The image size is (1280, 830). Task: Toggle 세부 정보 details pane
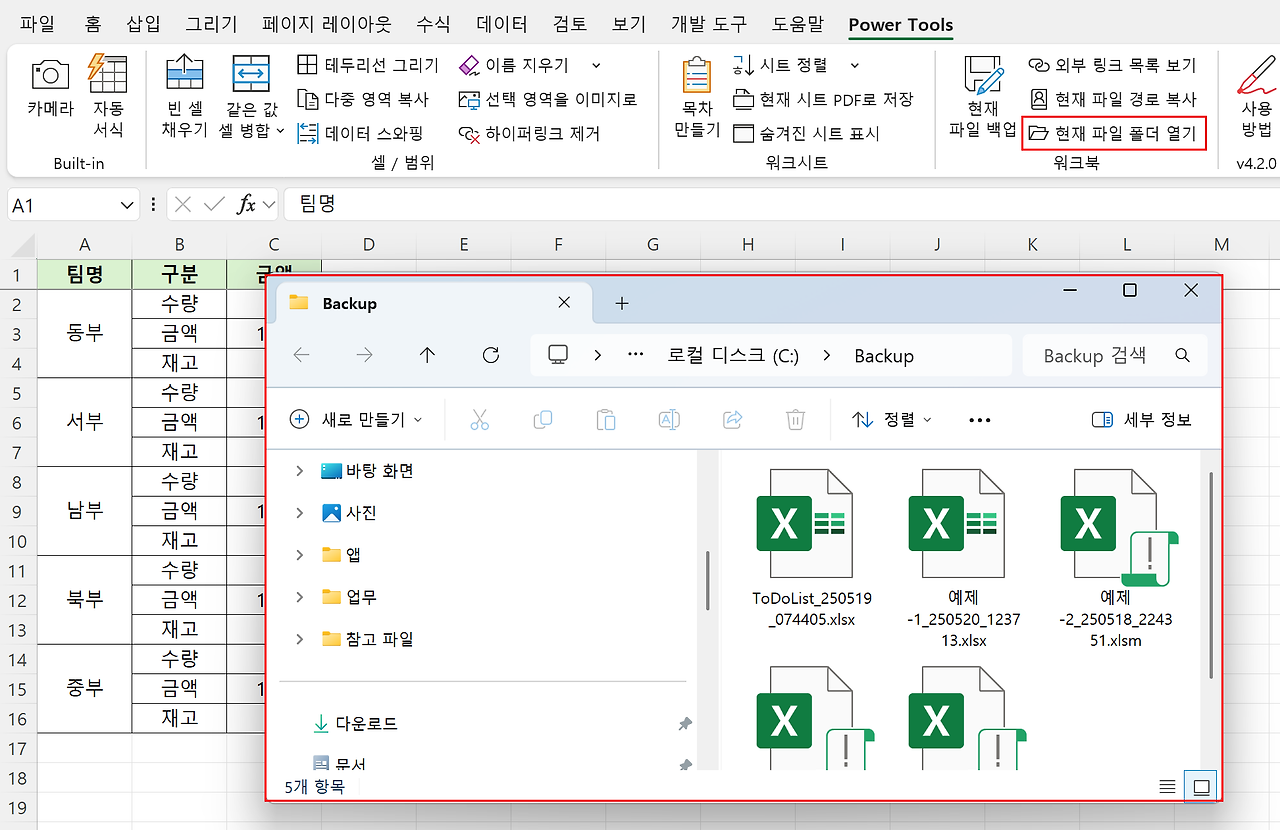1141,420
